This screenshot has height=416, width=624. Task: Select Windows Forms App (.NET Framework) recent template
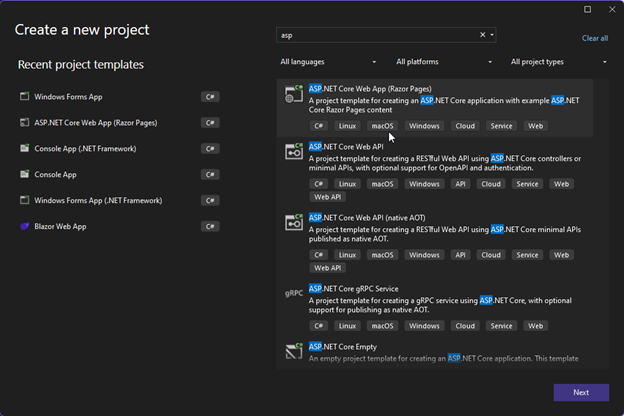pos(98,200)
